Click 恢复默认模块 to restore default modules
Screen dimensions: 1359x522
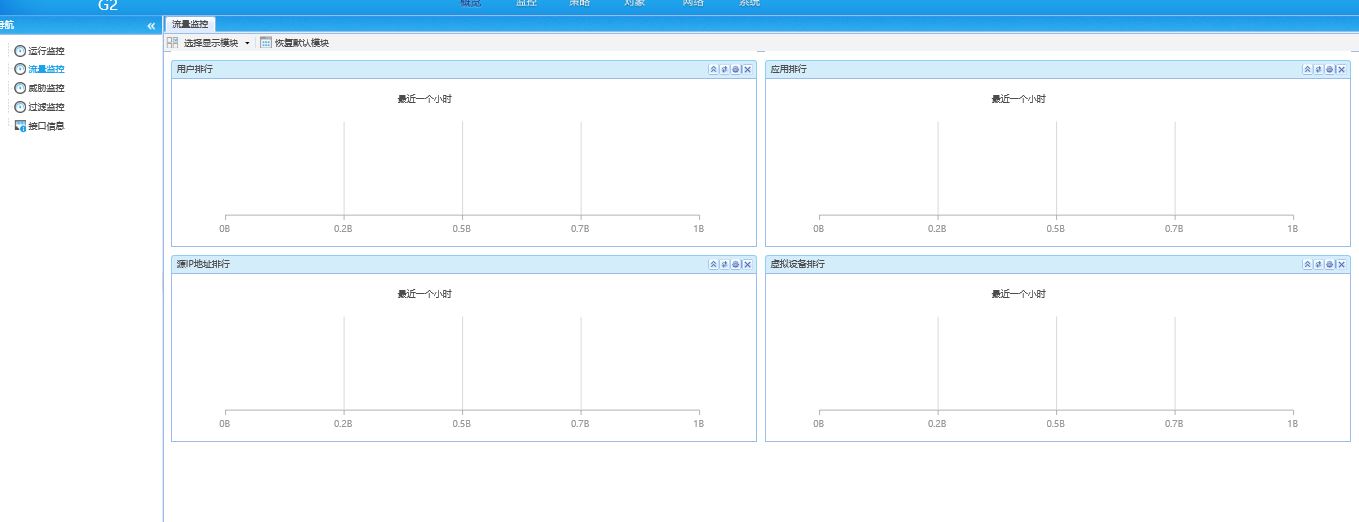coord(295,43)
